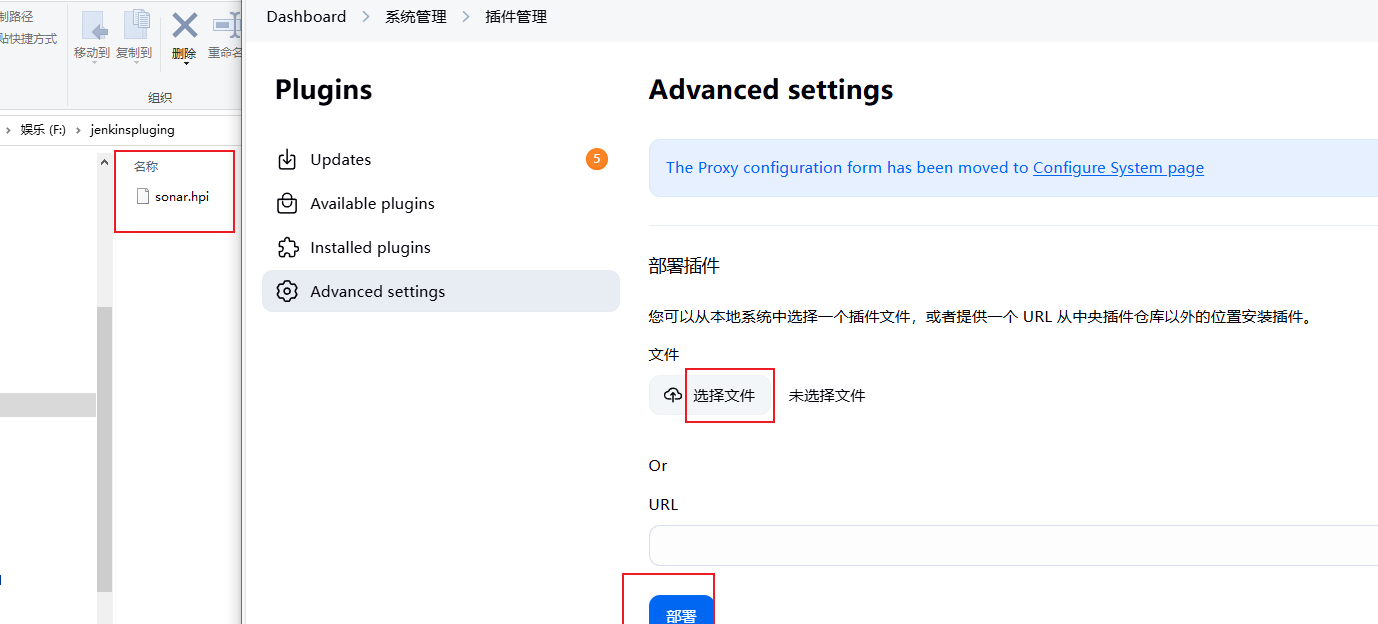The height and width of the screenshot is (624, 1378).
Task: Select the Available plugins shield icon
Action: [x=288, y=203]
